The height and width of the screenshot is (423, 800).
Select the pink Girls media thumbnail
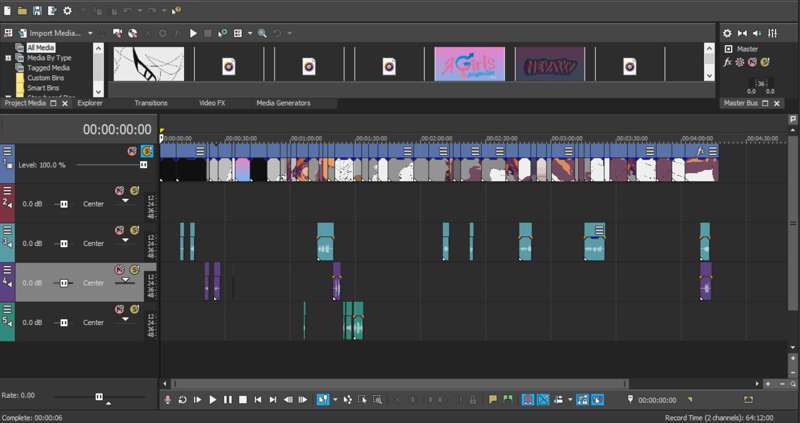click(x=469, y=64)
